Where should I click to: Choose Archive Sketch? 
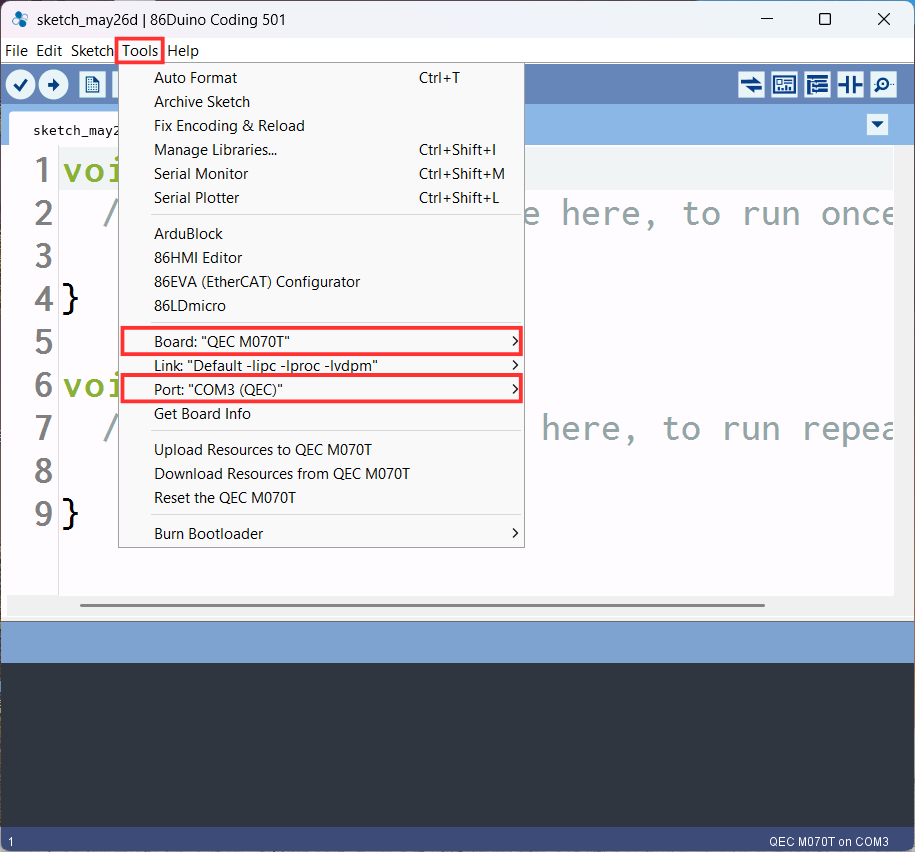[x=321, y=102]
